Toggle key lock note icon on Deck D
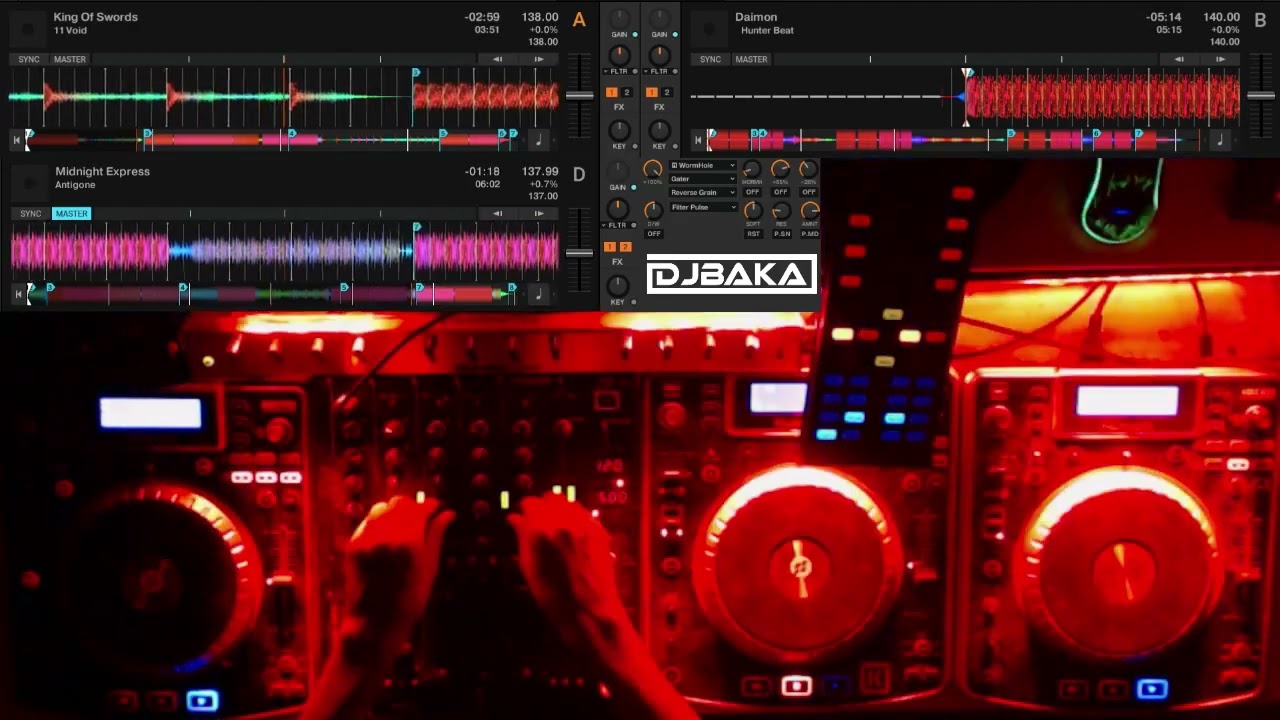This screenshot has height=720, width=1280. [x=538, y=294]
